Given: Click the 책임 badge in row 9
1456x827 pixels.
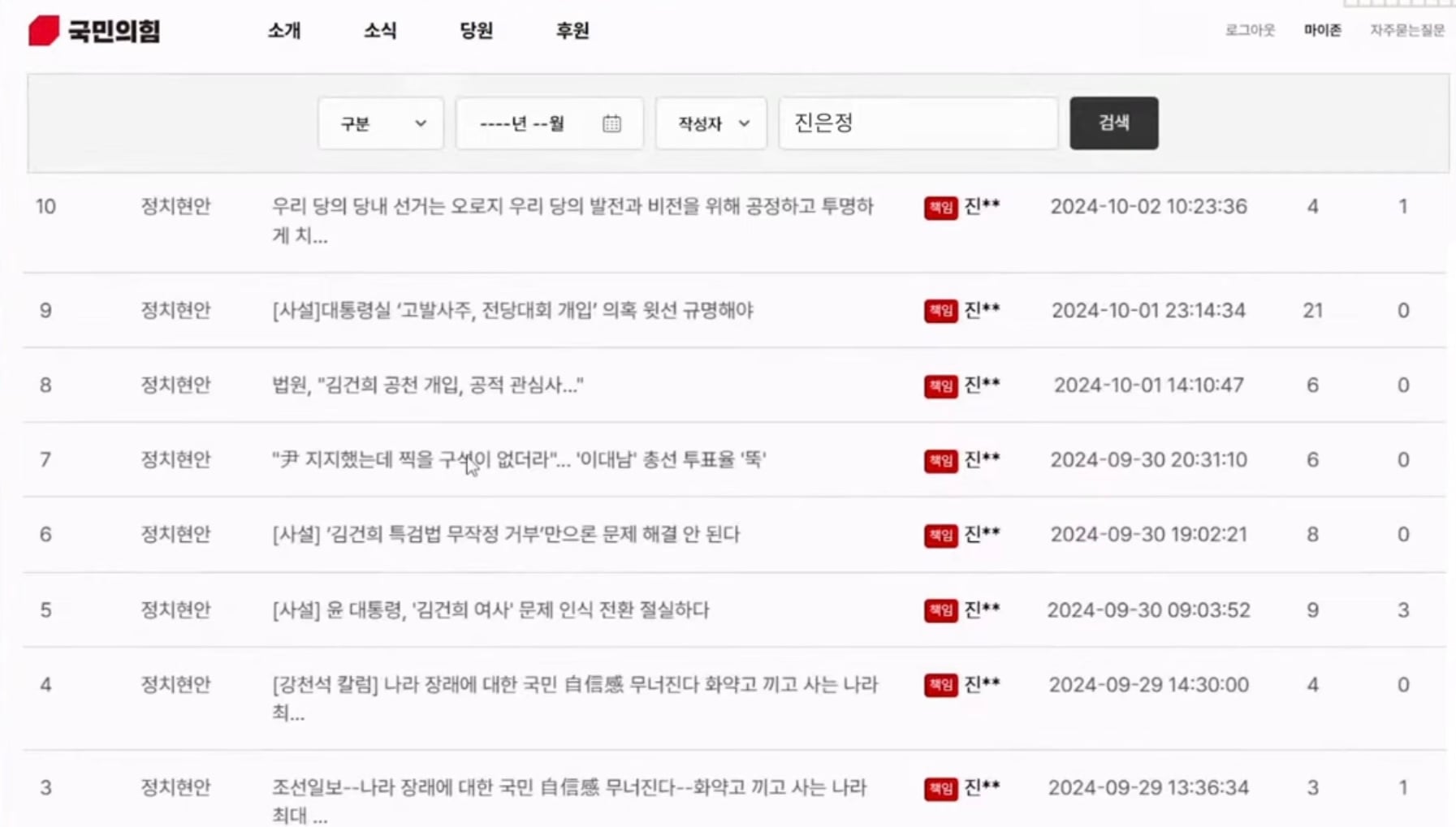Looking at the screenshot, I should tap(940, 311).
